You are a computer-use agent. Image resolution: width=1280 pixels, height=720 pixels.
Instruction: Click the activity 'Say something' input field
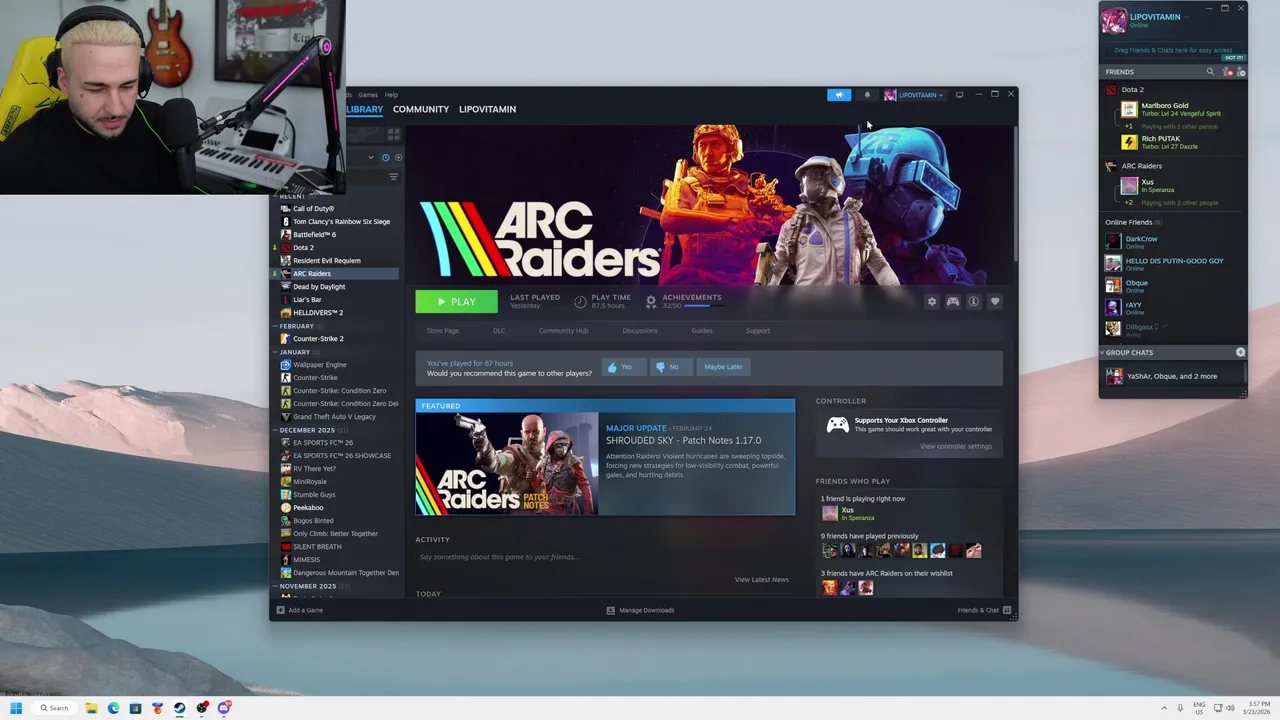(605, 557)
